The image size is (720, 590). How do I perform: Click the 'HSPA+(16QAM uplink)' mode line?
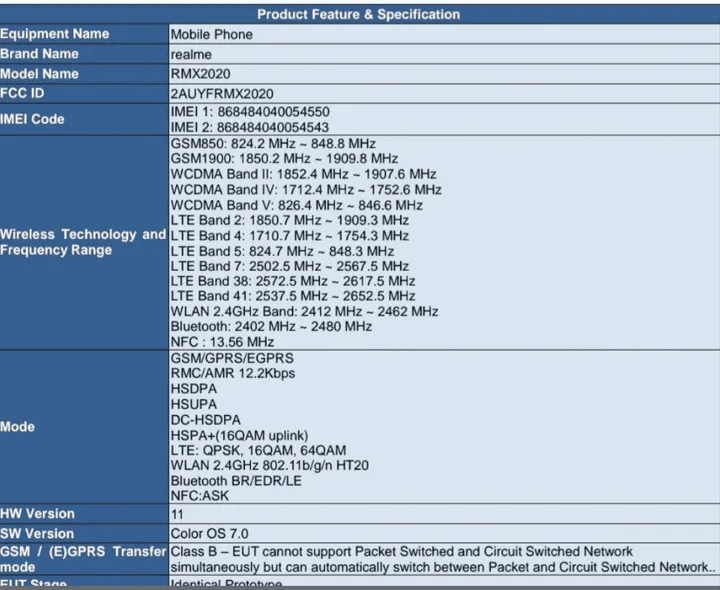(x=240, y=435)
